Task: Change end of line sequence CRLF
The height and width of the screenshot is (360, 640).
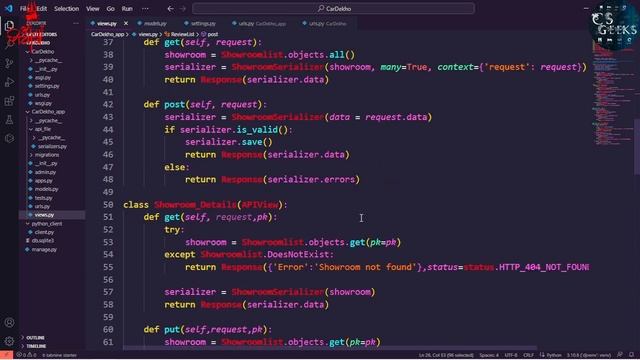Action: tap(528, 355)
